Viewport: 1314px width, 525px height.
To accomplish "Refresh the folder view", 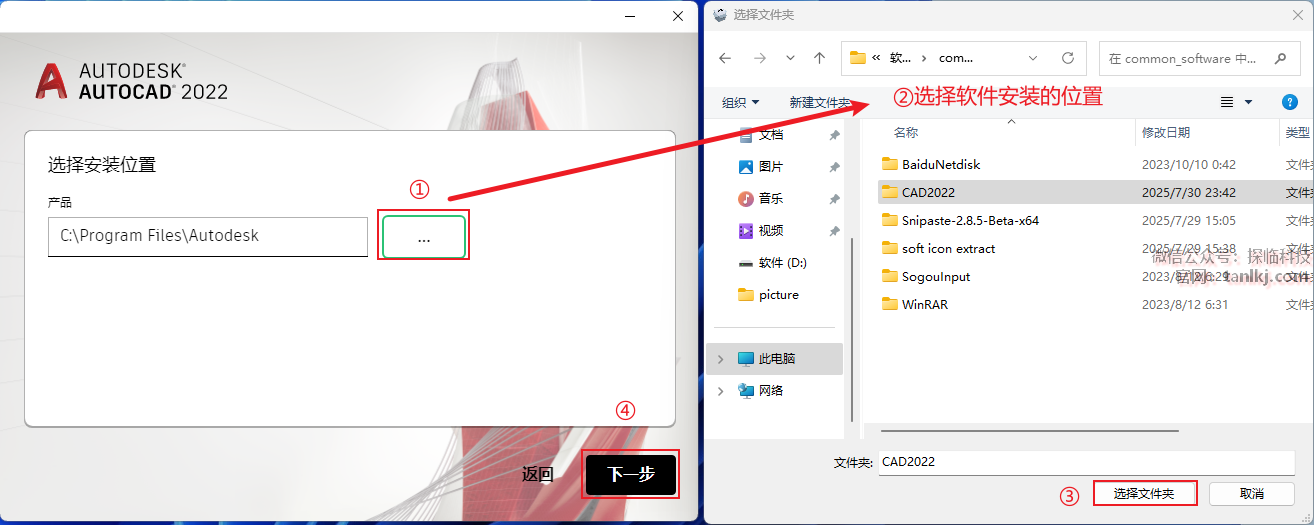I will [1067, 58].
